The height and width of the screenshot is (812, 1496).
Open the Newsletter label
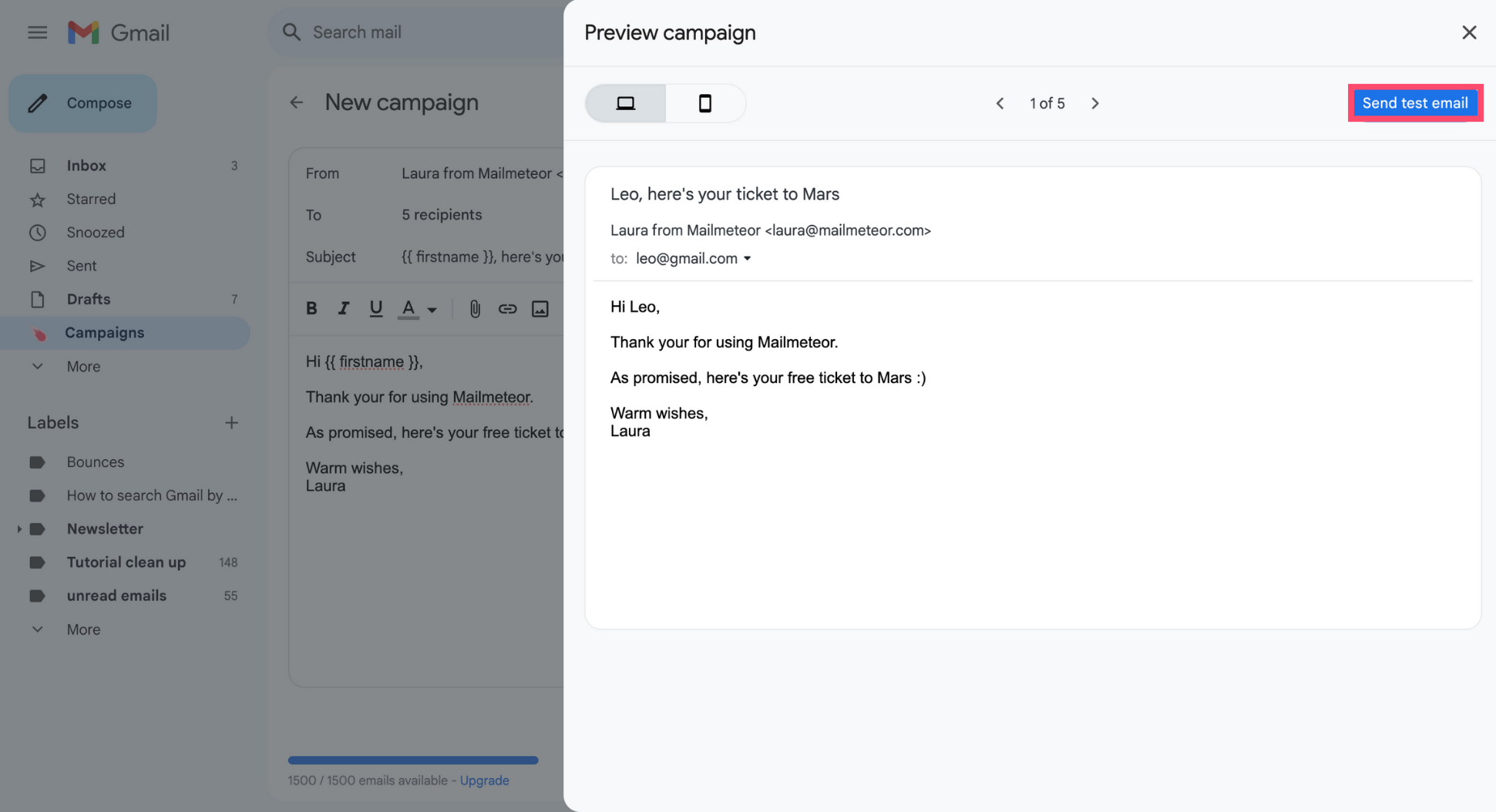105,529
